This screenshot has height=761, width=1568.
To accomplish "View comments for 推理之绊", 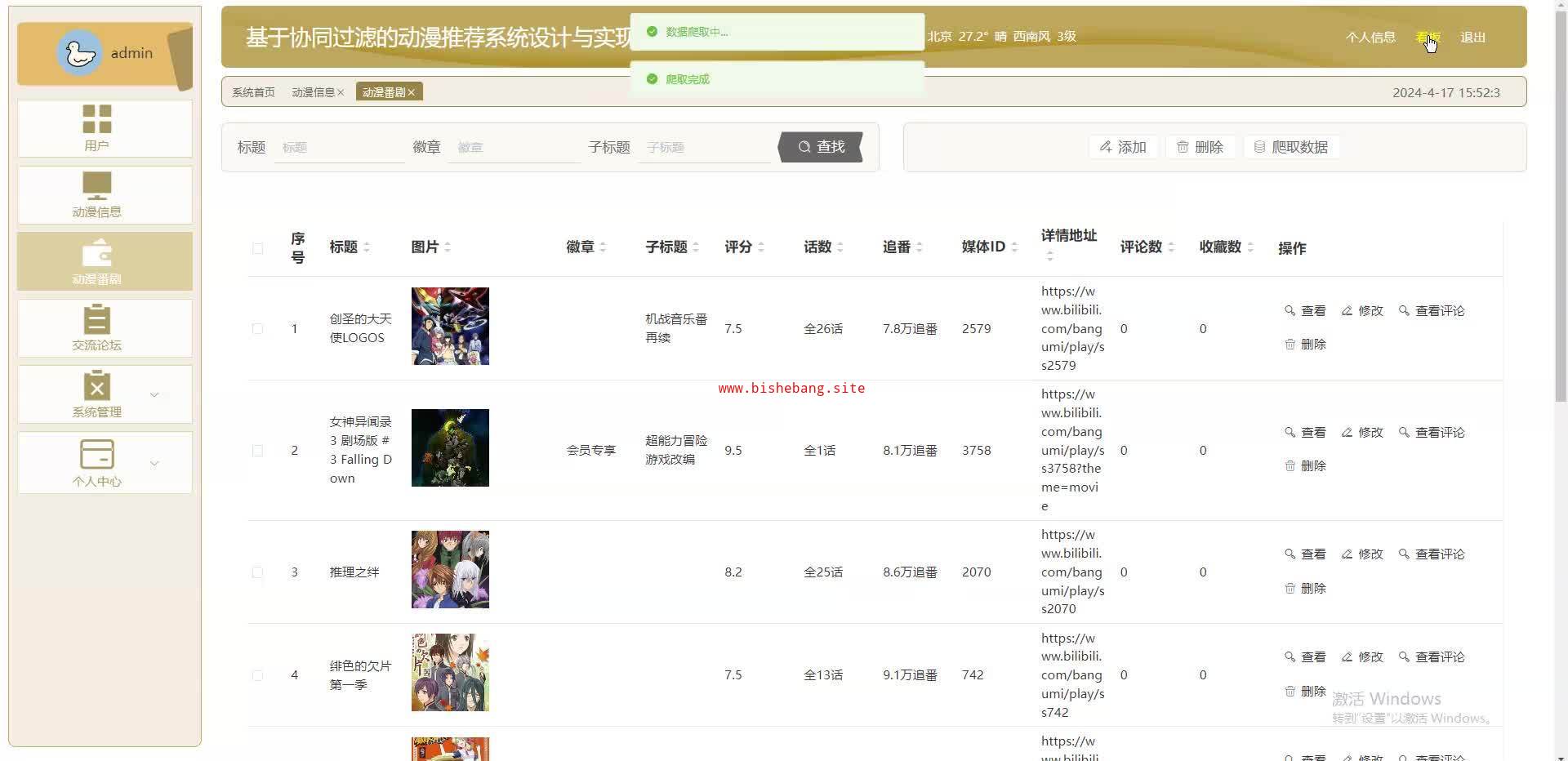I will pyautogui.click(x=1432, y=554).
